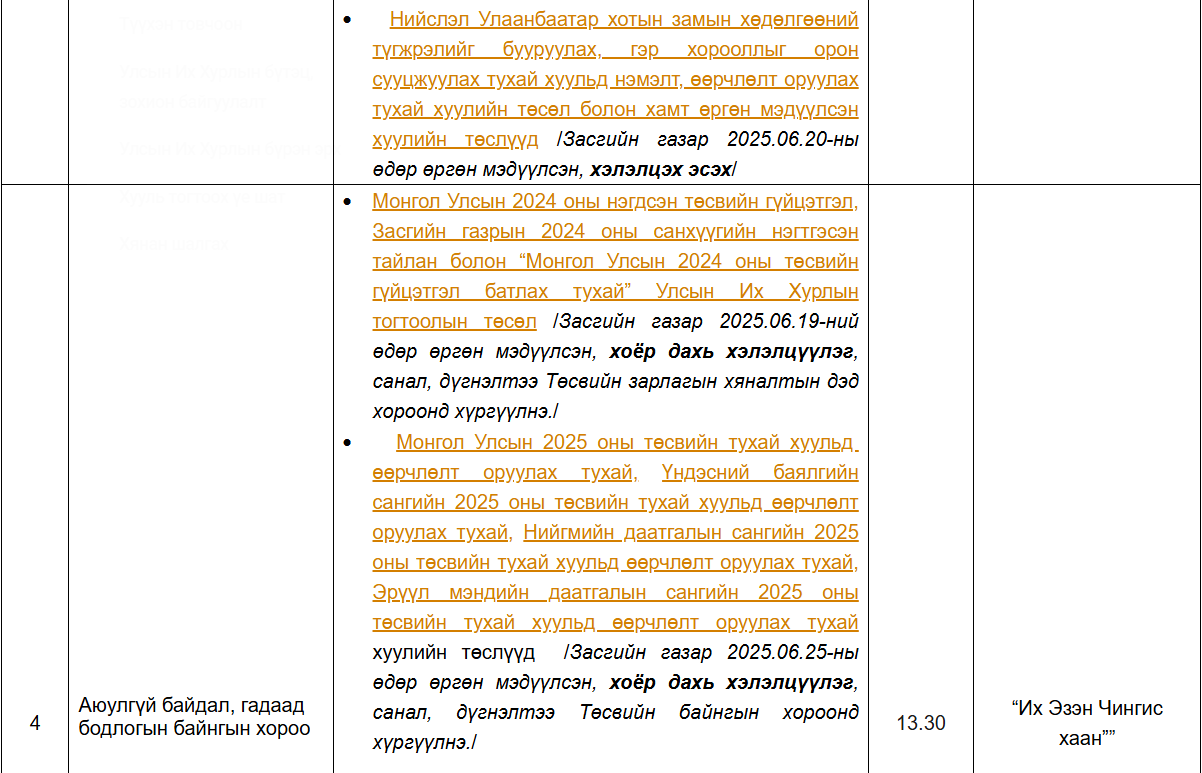Image resolution: width=1202 pixels, height=773 pixels.
Task: Click the plain black text "хуулийн төслүүд"
Action: 453,653
